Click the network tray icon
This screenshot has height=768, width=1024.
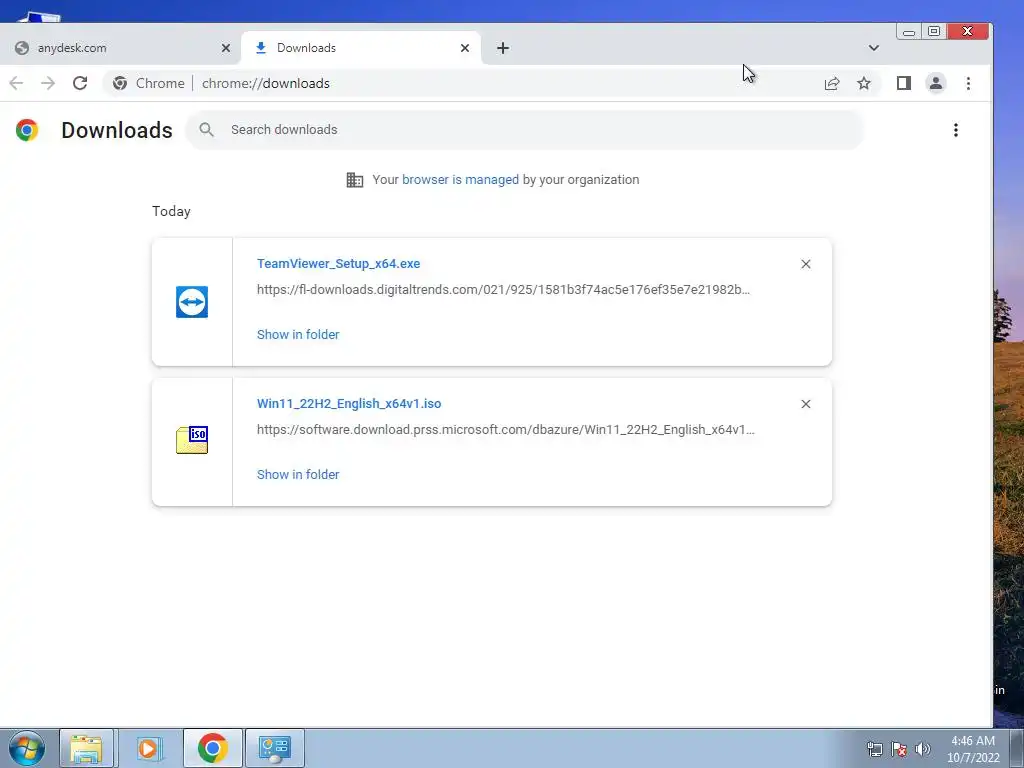click(x=874, y=749)
